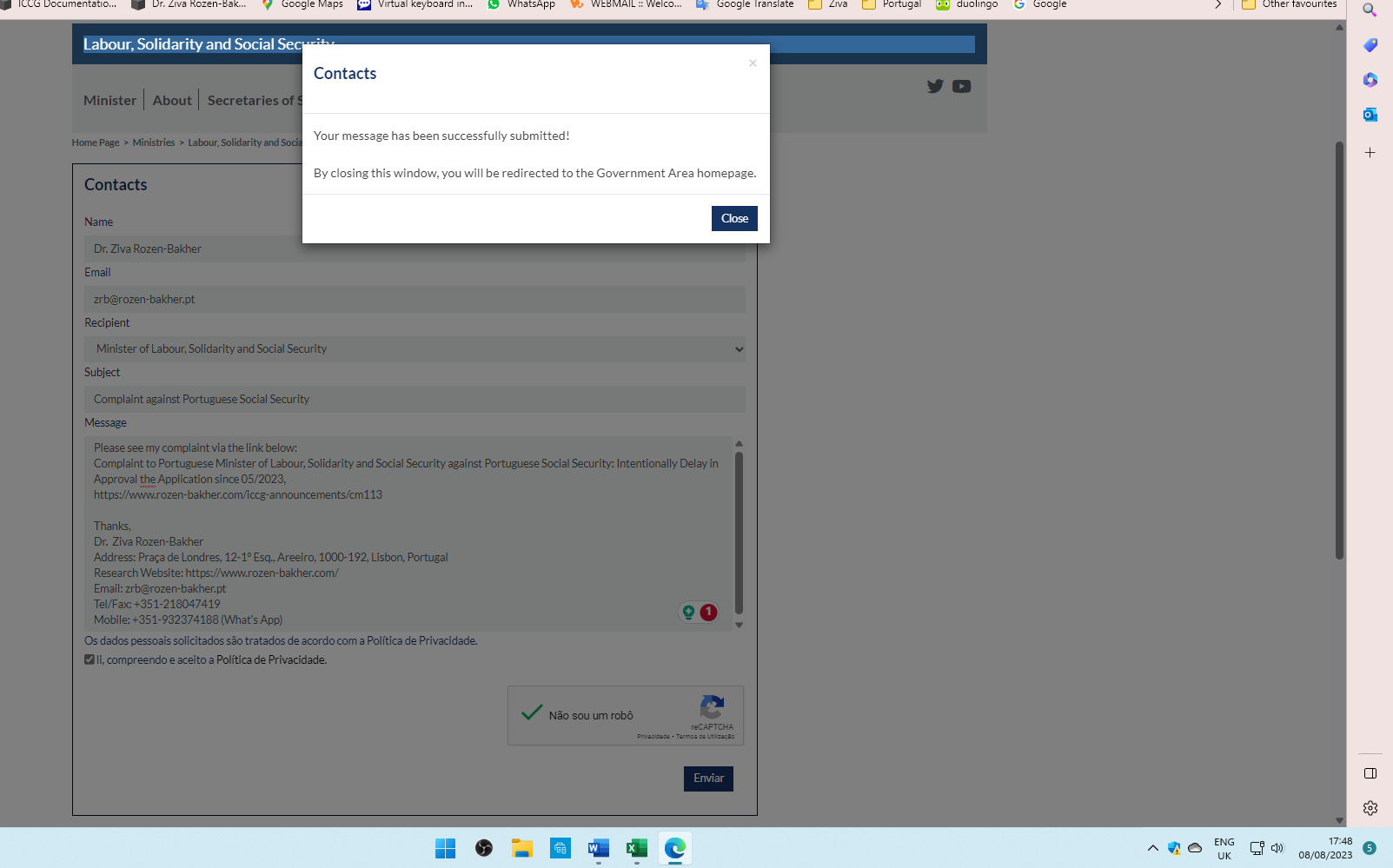1393x868 pixels.
Task: Open notifications badge in tray
Action: 1370,848
